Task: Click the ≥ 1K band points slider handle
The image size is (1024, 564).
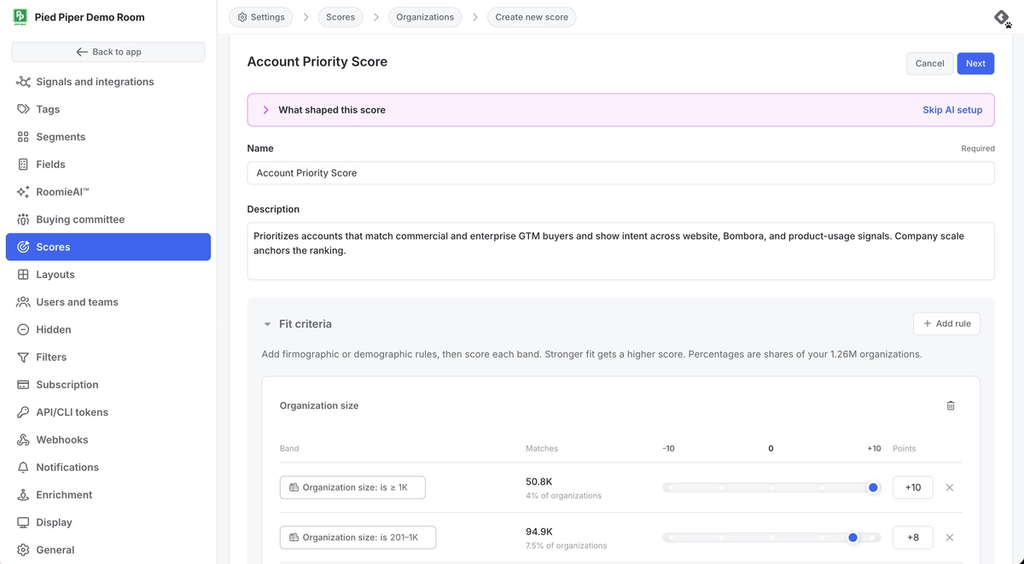Action: (873, 488)
